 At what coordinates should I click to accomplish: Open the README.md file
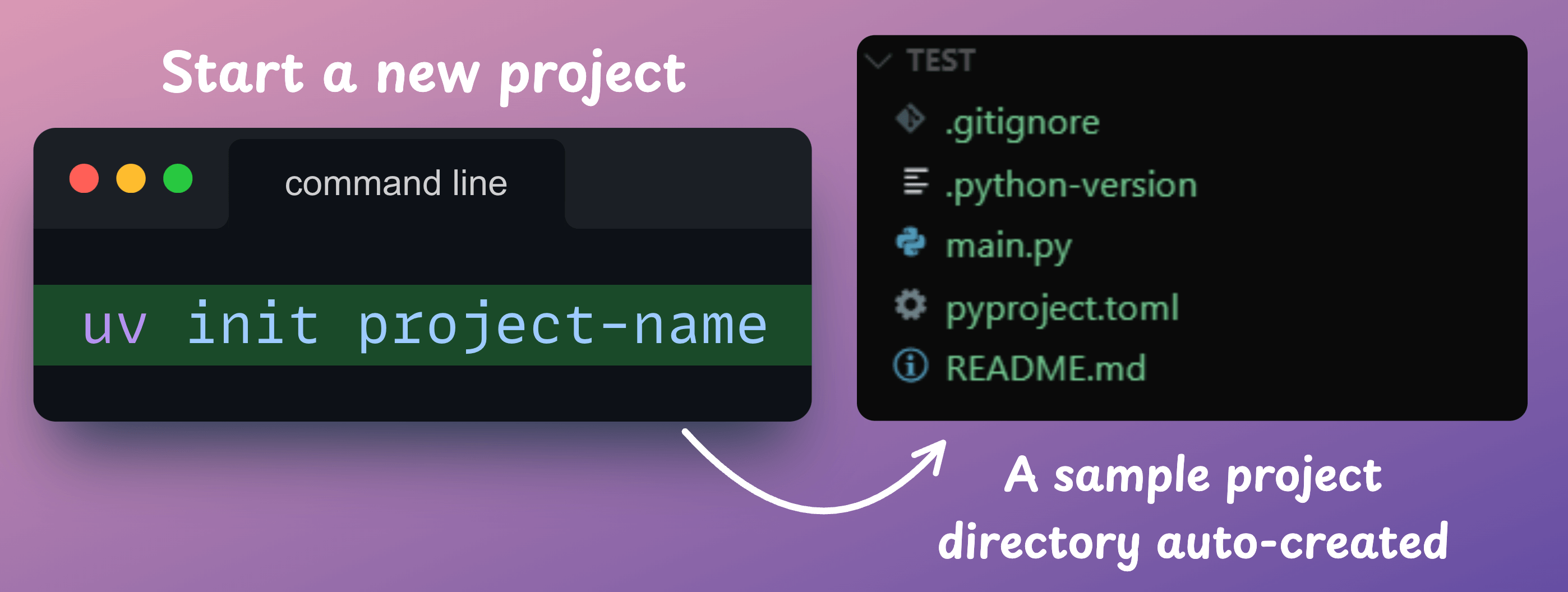(x=1046, y=368)
